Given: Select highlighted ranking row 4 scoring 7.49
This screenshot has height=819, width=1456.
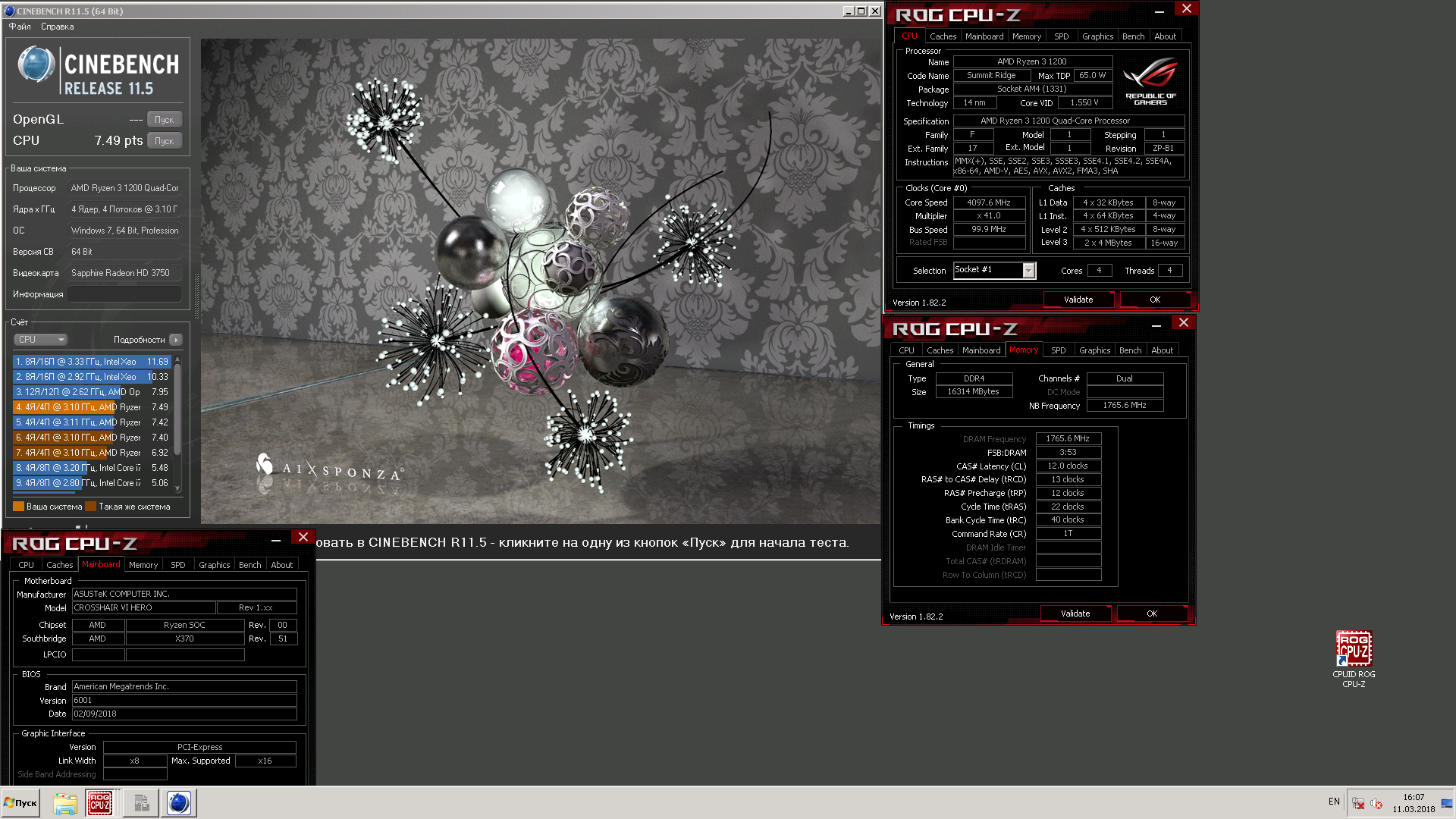Looking at the screenshot, I should pos(92,407).
